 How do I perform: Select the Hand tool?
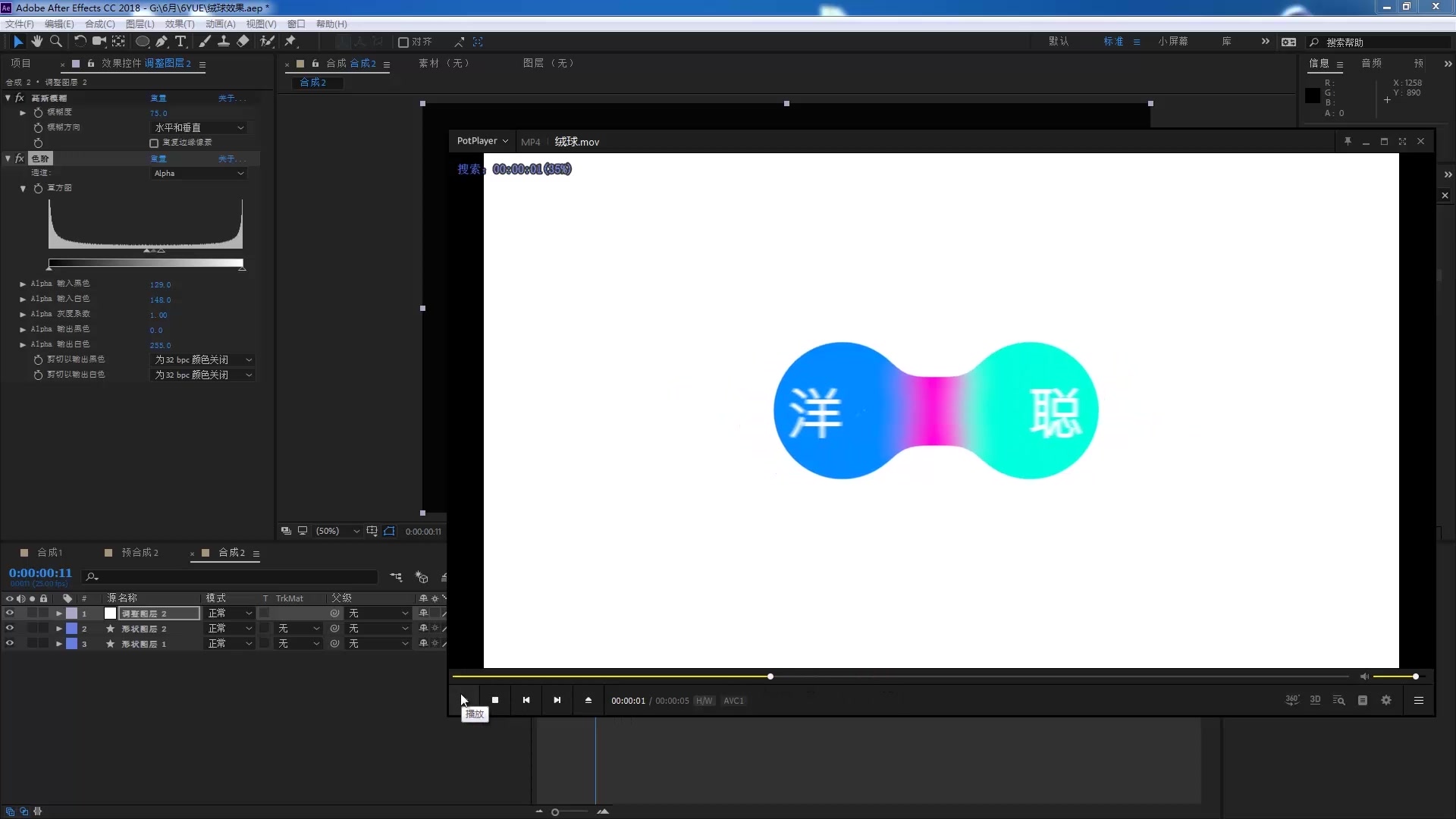point(36,42)
